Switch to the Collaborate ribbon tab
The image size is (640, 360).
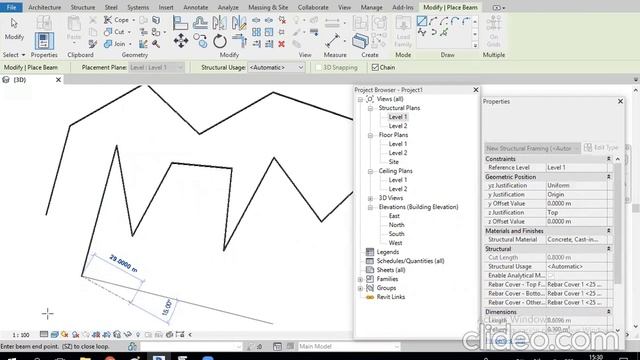313,7
